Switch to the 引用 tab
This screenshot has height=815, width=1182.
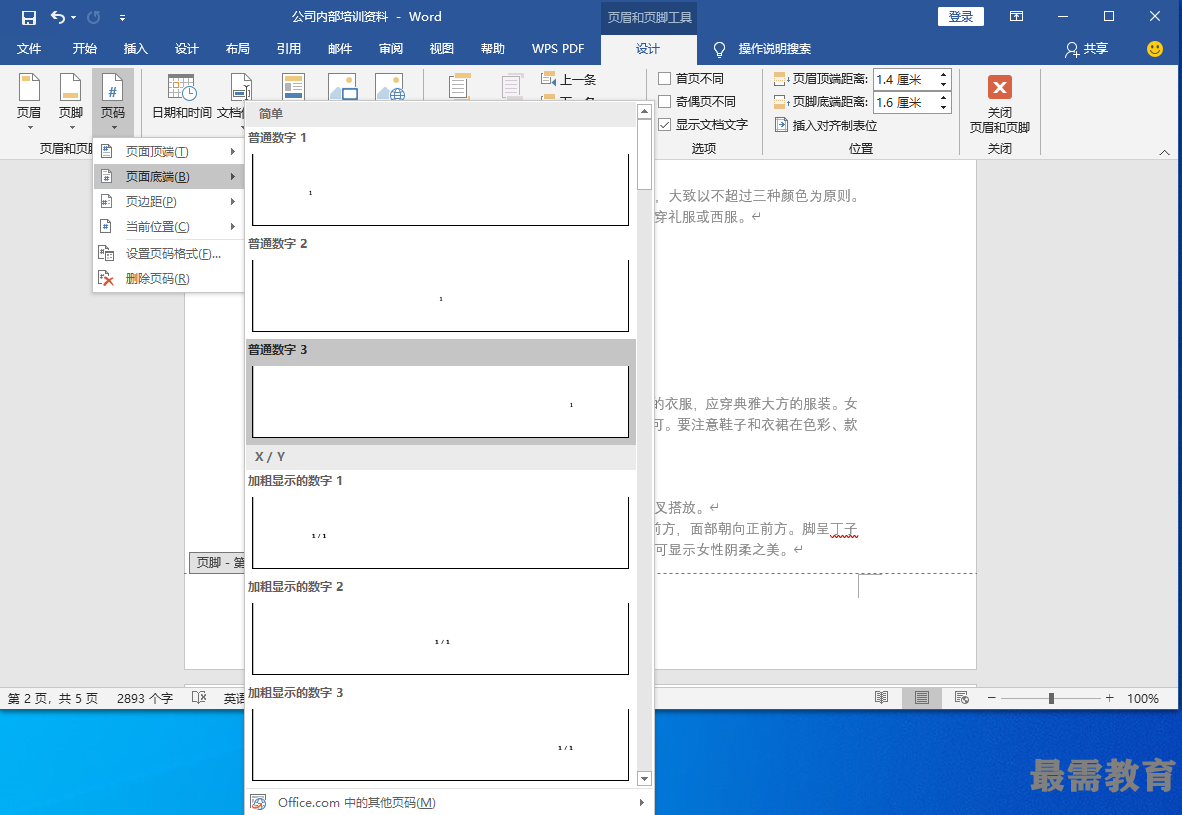289,49
